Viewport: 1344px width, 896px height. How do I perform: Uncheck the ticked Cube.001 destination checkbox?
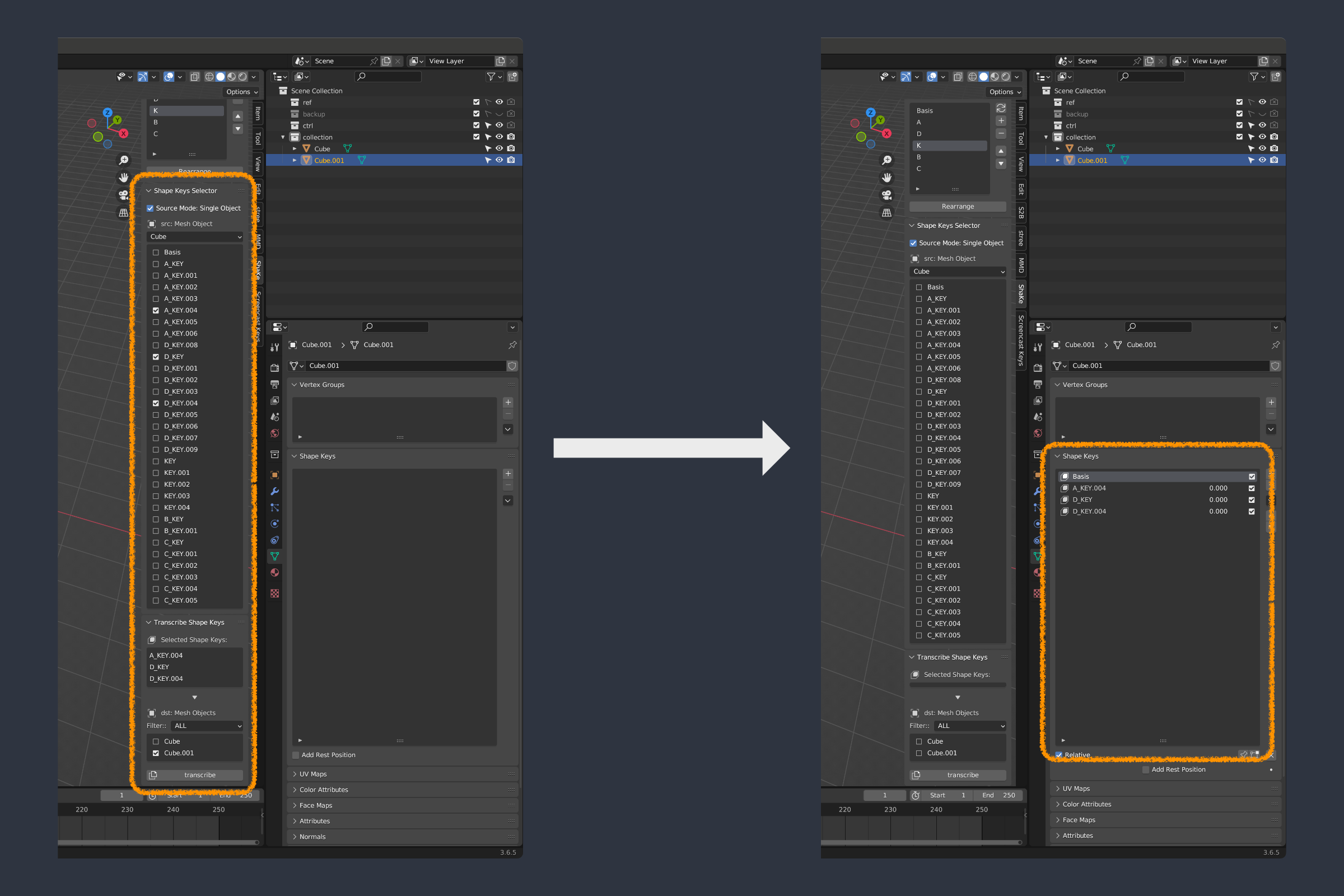156,753
